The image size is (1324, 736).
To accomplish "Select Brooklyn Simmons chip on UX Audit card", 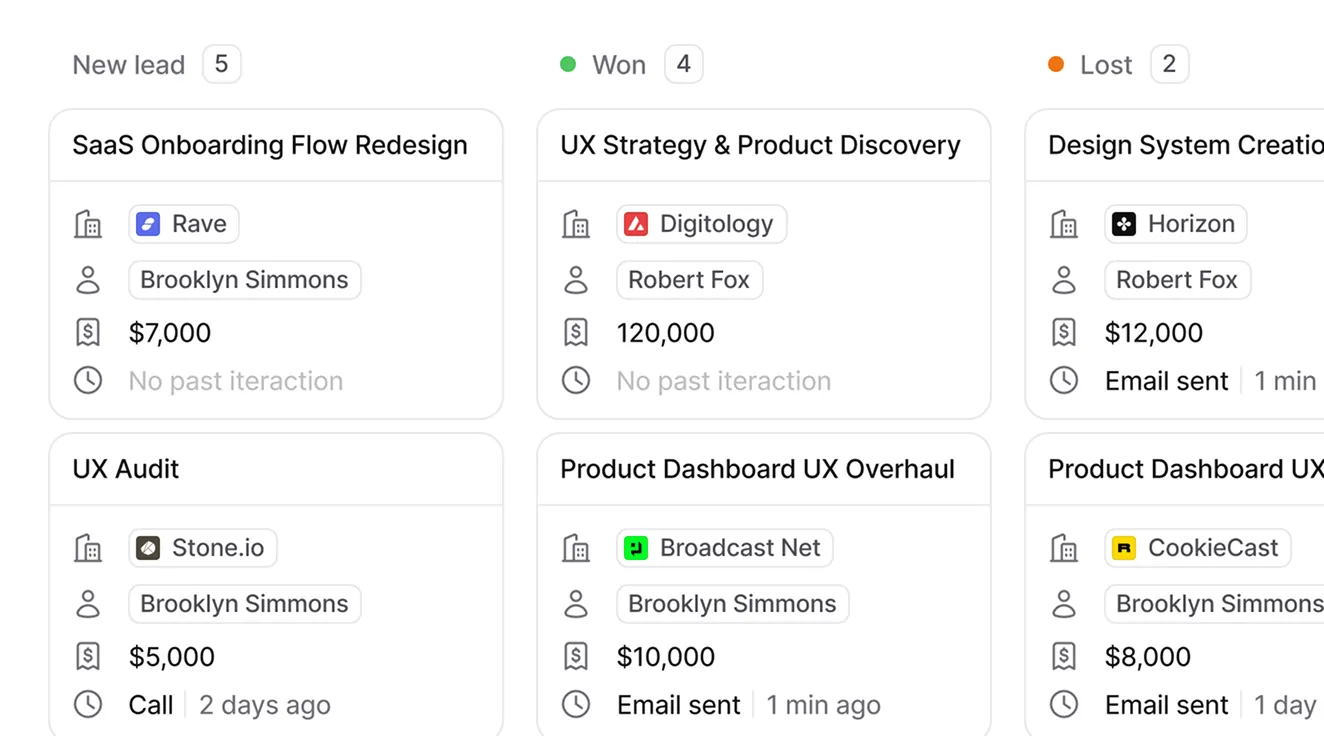I will coord(244,604).
